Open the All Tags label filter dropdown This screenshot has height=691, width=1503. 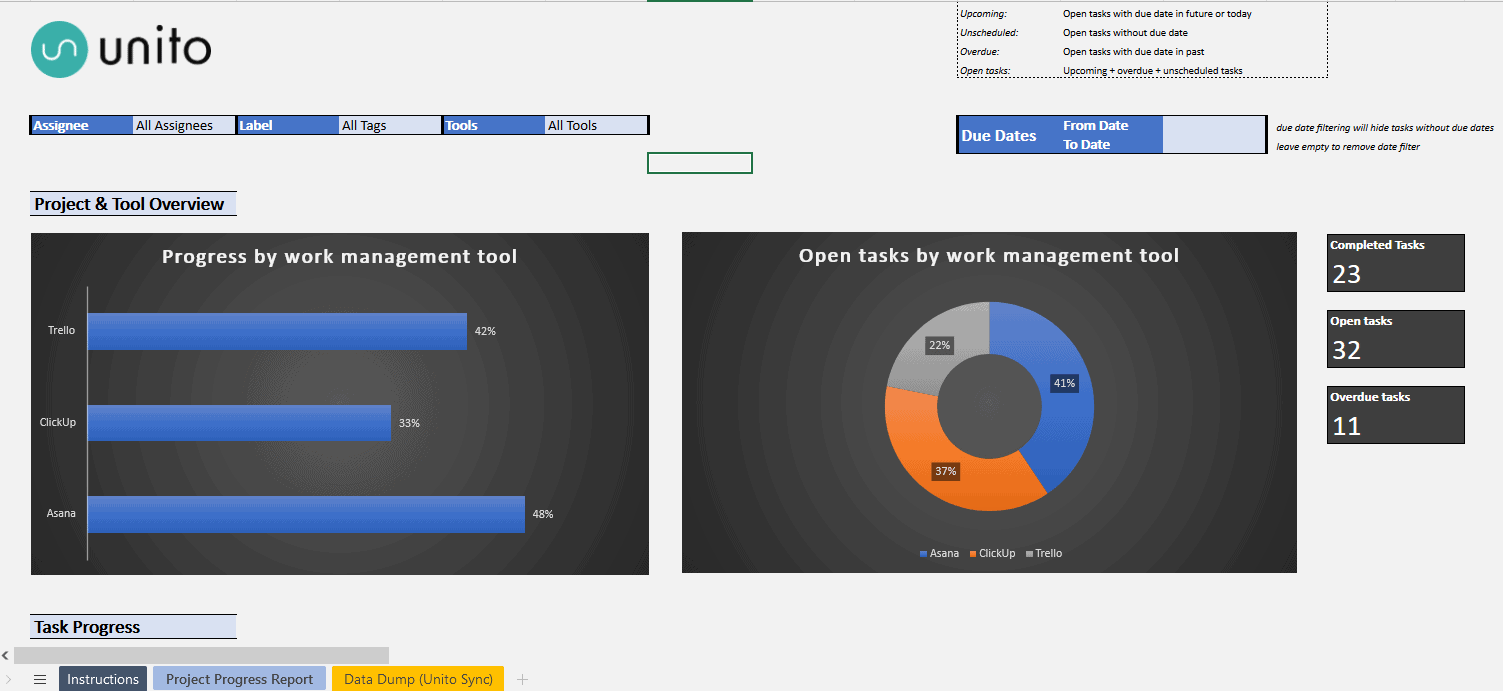click(389, 125)
